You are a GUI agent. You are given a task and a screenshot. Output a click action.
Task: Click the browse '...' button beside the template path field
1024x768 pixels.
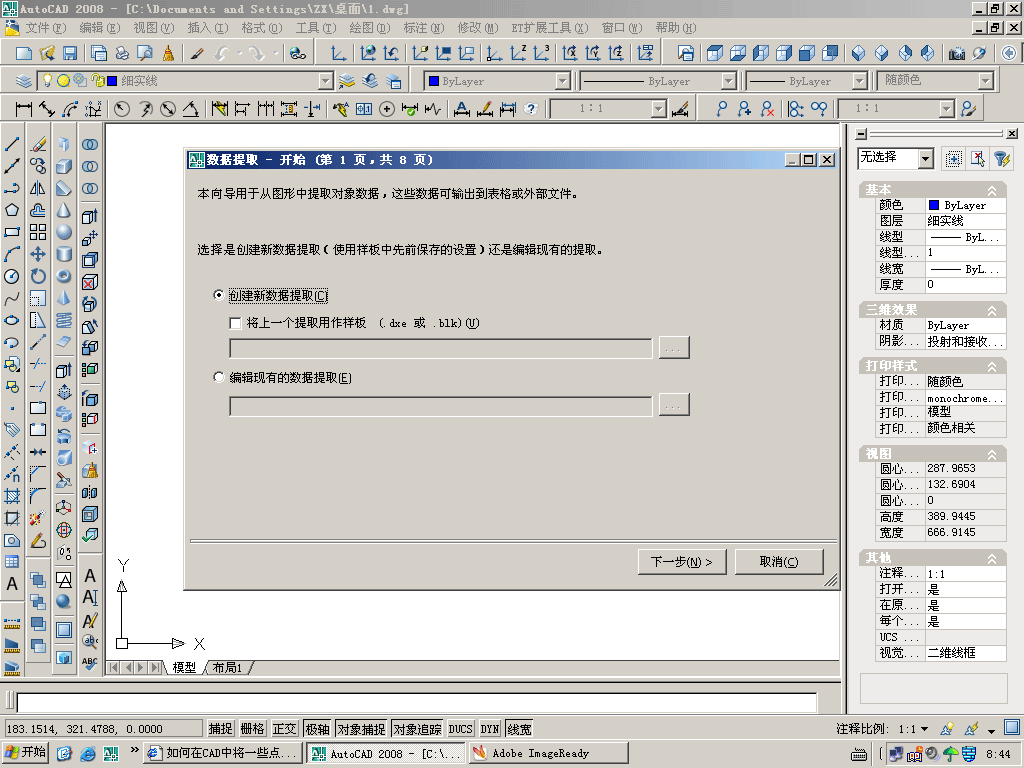[x=674, y=348]
